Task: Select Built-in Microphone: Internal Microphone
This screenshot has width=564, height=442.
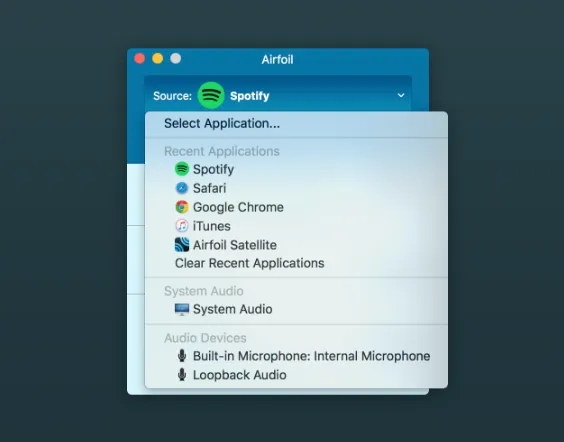Action: [x=296, y=356]
